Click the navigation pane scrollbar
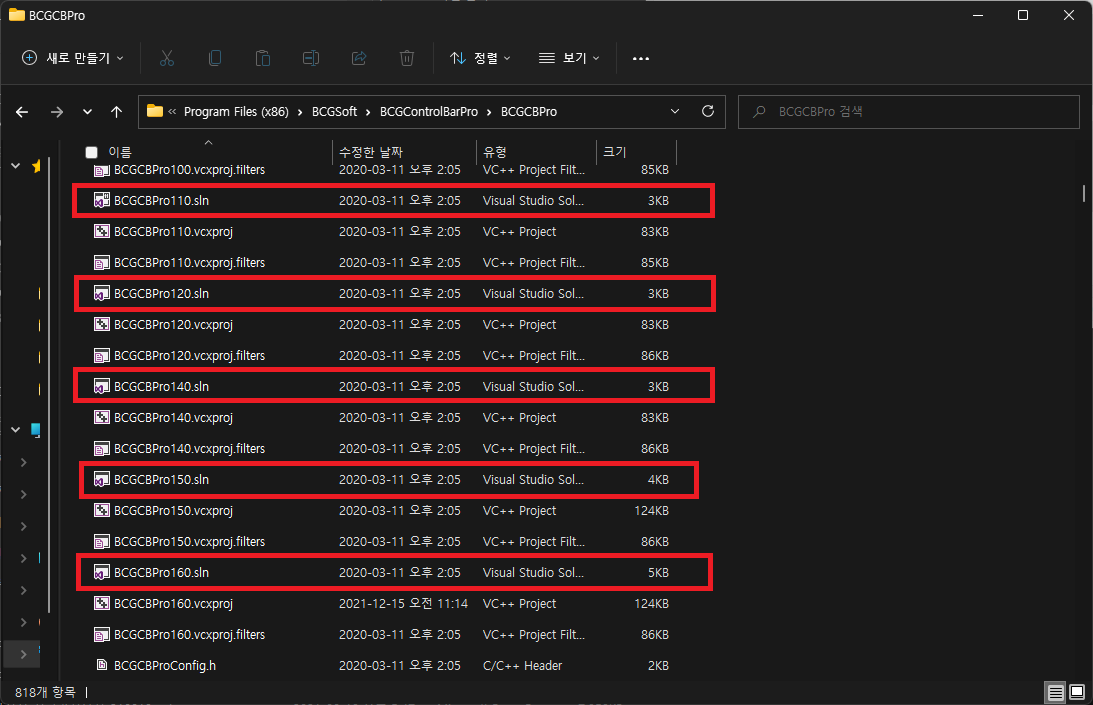Screen dimensions: 1093x705 point(49,385)
